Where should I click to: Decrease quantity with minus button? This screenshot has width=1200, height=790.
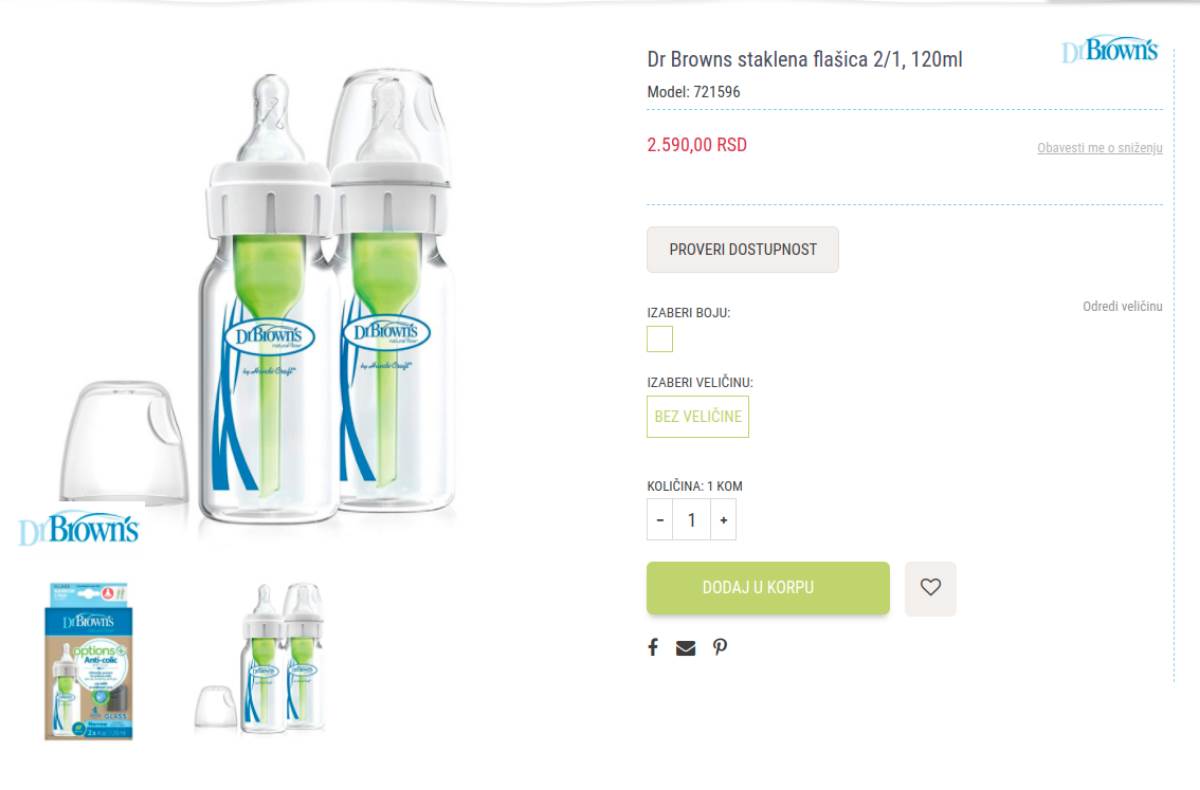(660, 520)
